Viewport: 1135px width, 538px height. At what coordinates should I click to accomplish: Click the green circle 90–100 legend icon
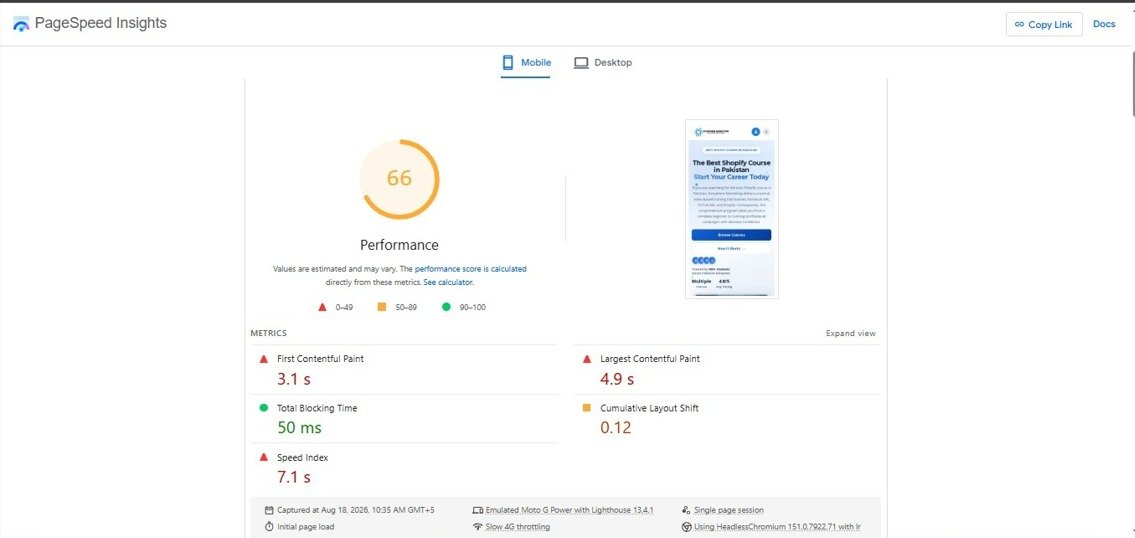[x=446, y=307]
